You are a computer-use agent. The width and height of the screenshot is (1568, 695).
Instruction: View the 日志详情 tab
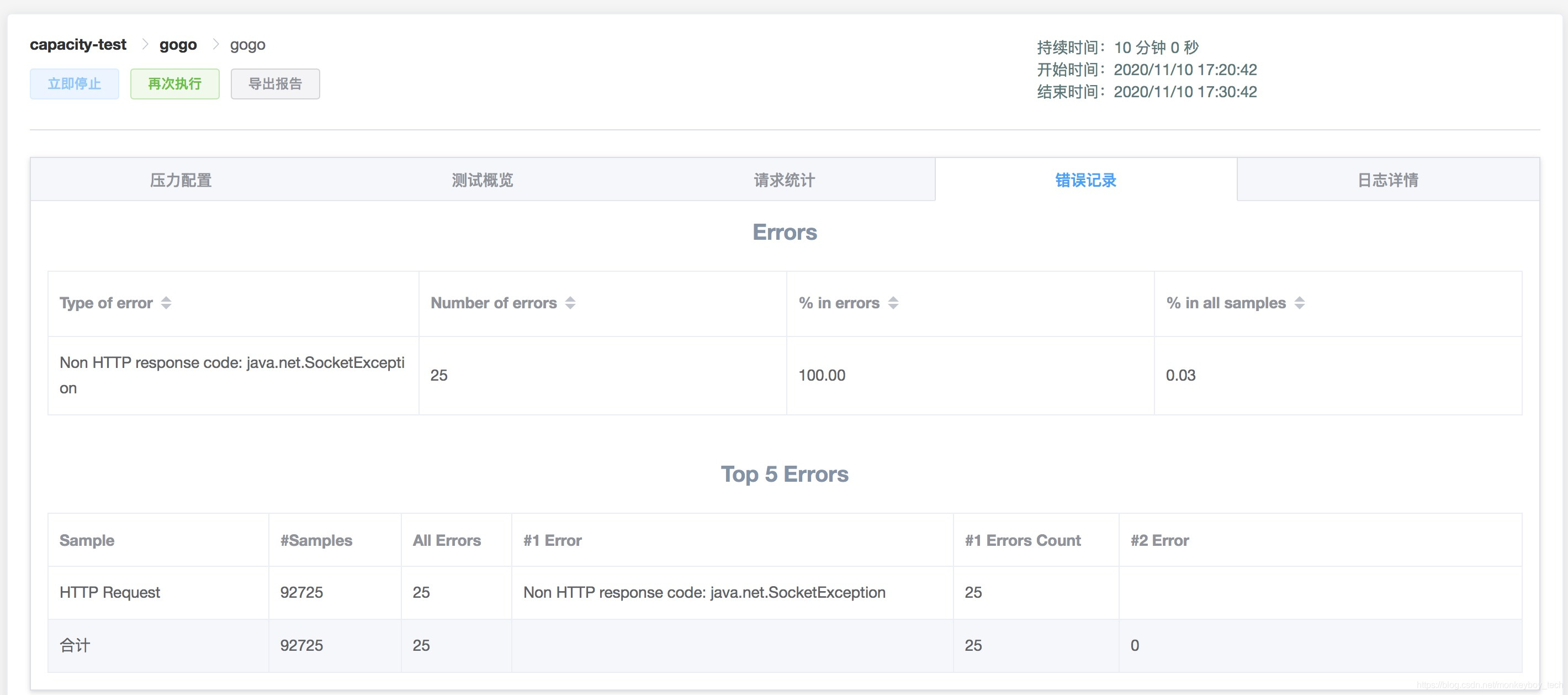(x=1388, y=180)
